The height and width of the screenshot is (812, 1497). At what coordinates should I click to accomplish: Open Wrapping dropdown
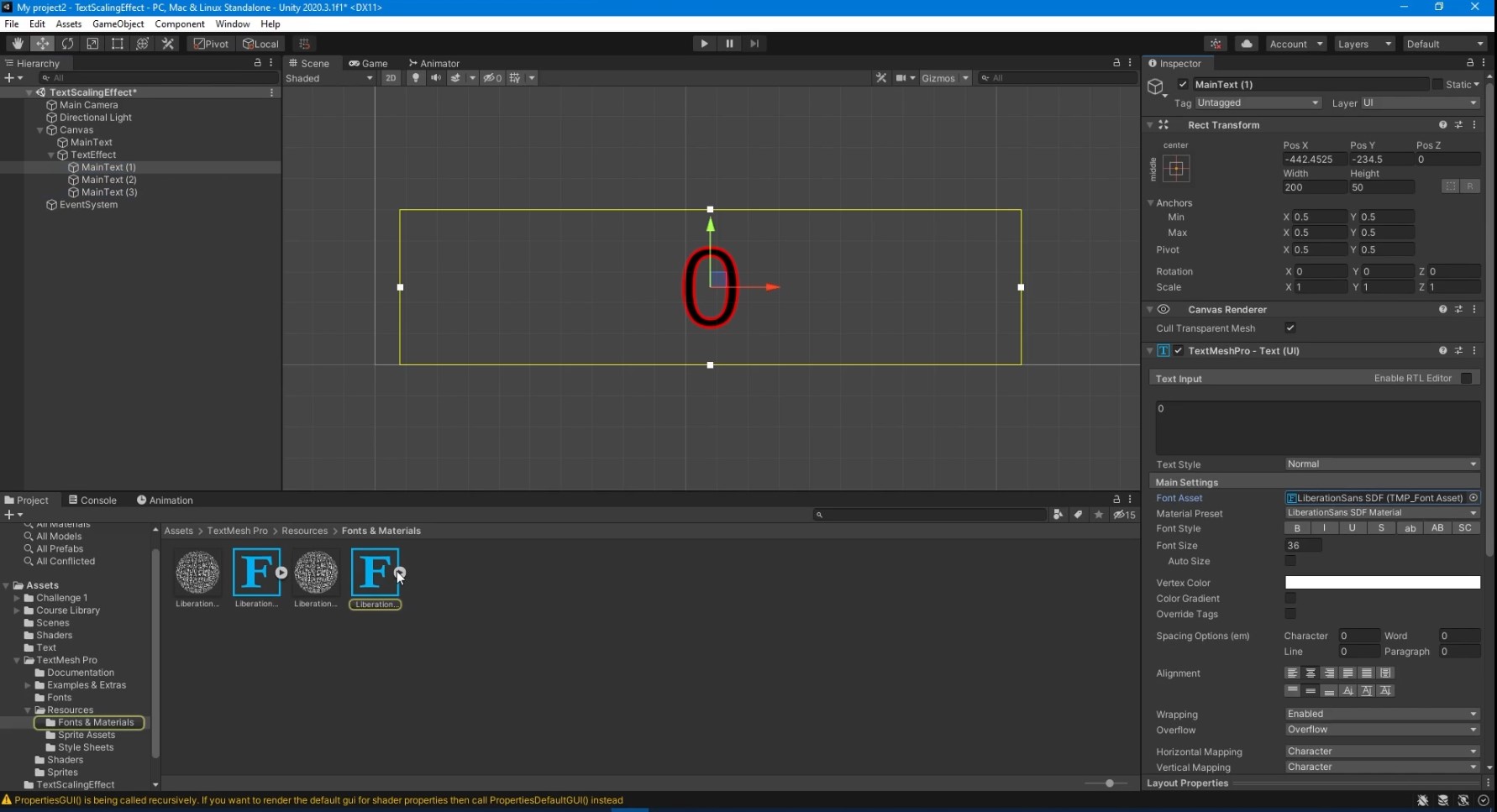tap(1382, 715)
